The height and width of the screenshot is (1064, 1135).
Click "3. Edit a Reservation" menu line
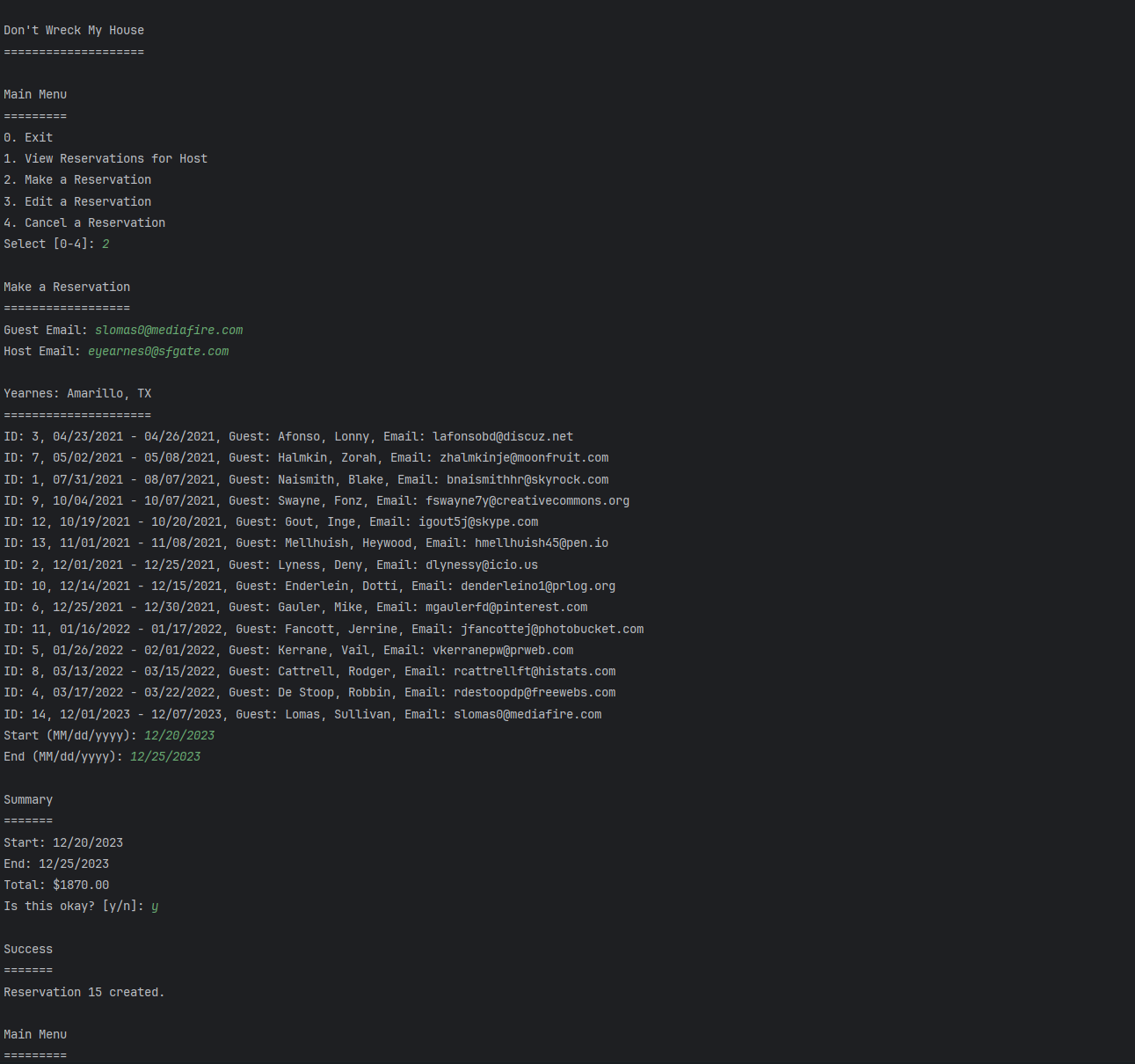[77, 201]
